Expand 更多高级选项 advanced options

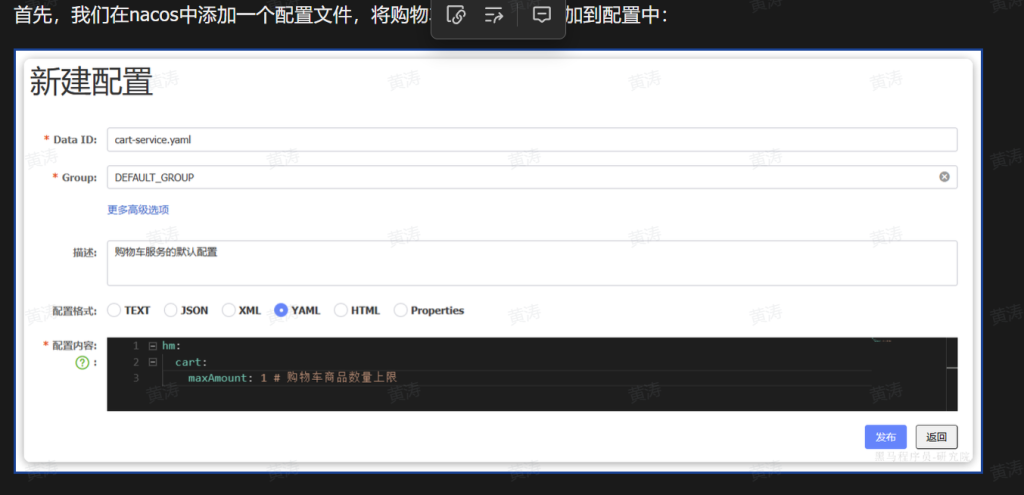(x=138, y=209)
